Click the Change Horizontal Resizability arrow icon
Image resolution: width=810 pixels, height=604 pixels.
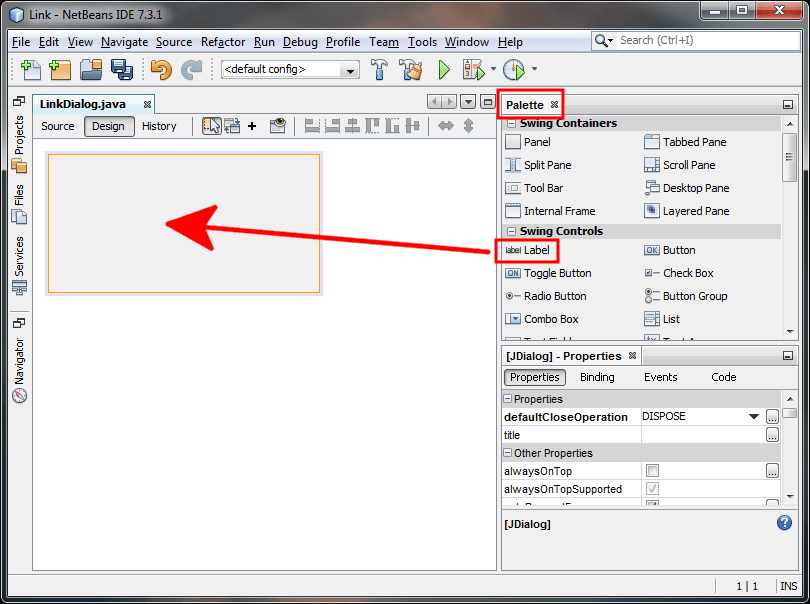pyautogui.click(x=445, y=126)
